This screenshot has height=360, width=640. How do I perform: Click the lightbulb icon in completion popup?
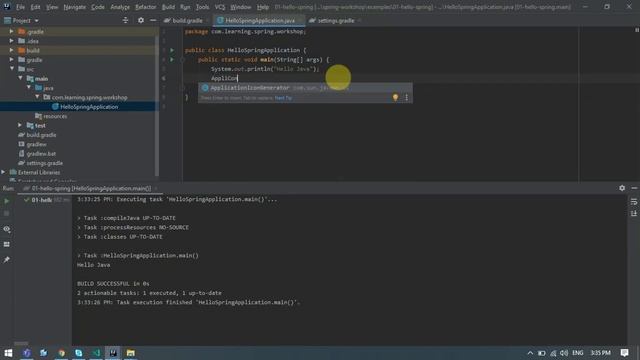point(395,98)
